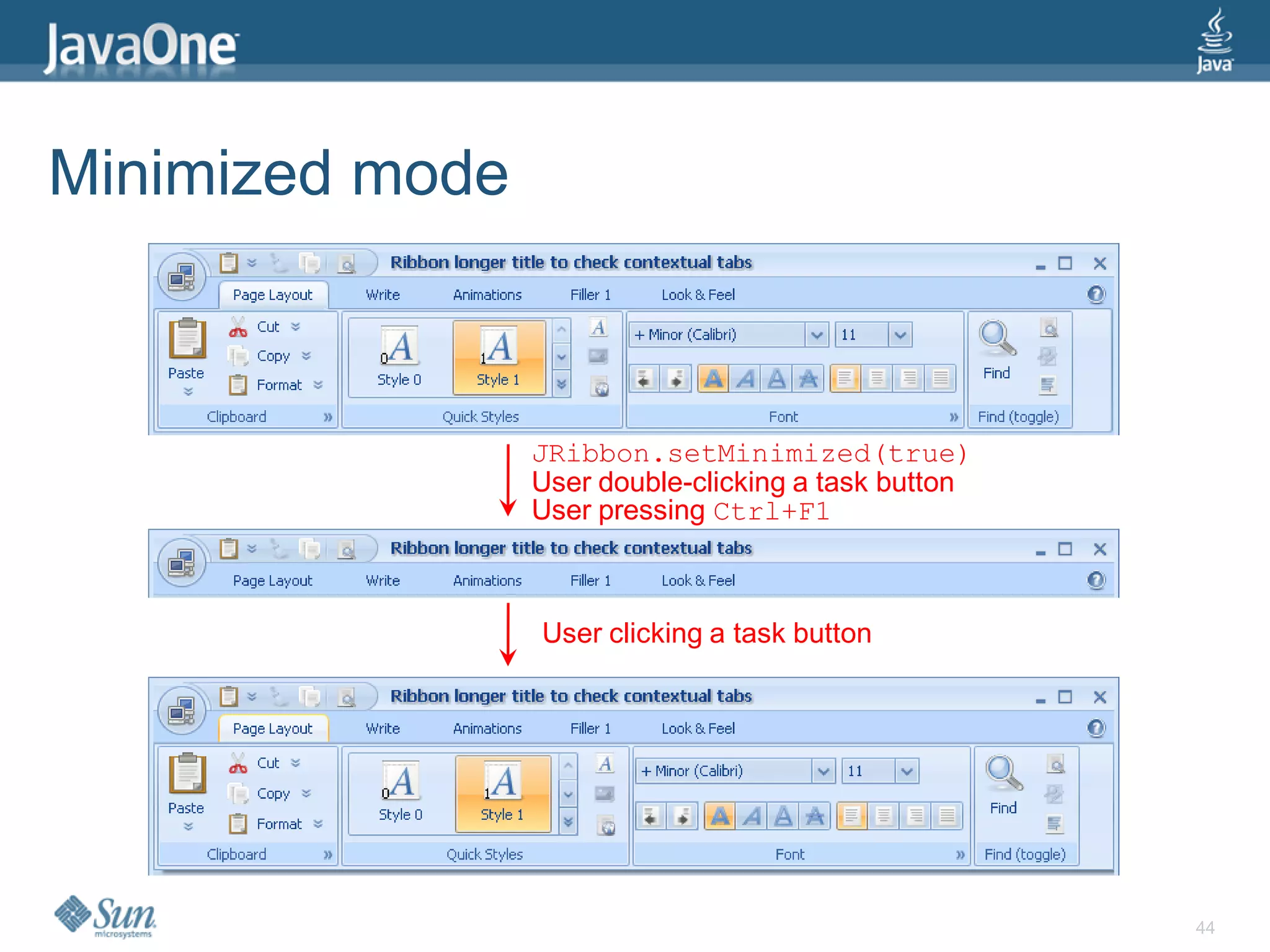Image resolution: width=1270 pixels, height=952 pixels.
Task: Toggle strikethrough A button in top ribbon Font band
Action: pos(808,378)
